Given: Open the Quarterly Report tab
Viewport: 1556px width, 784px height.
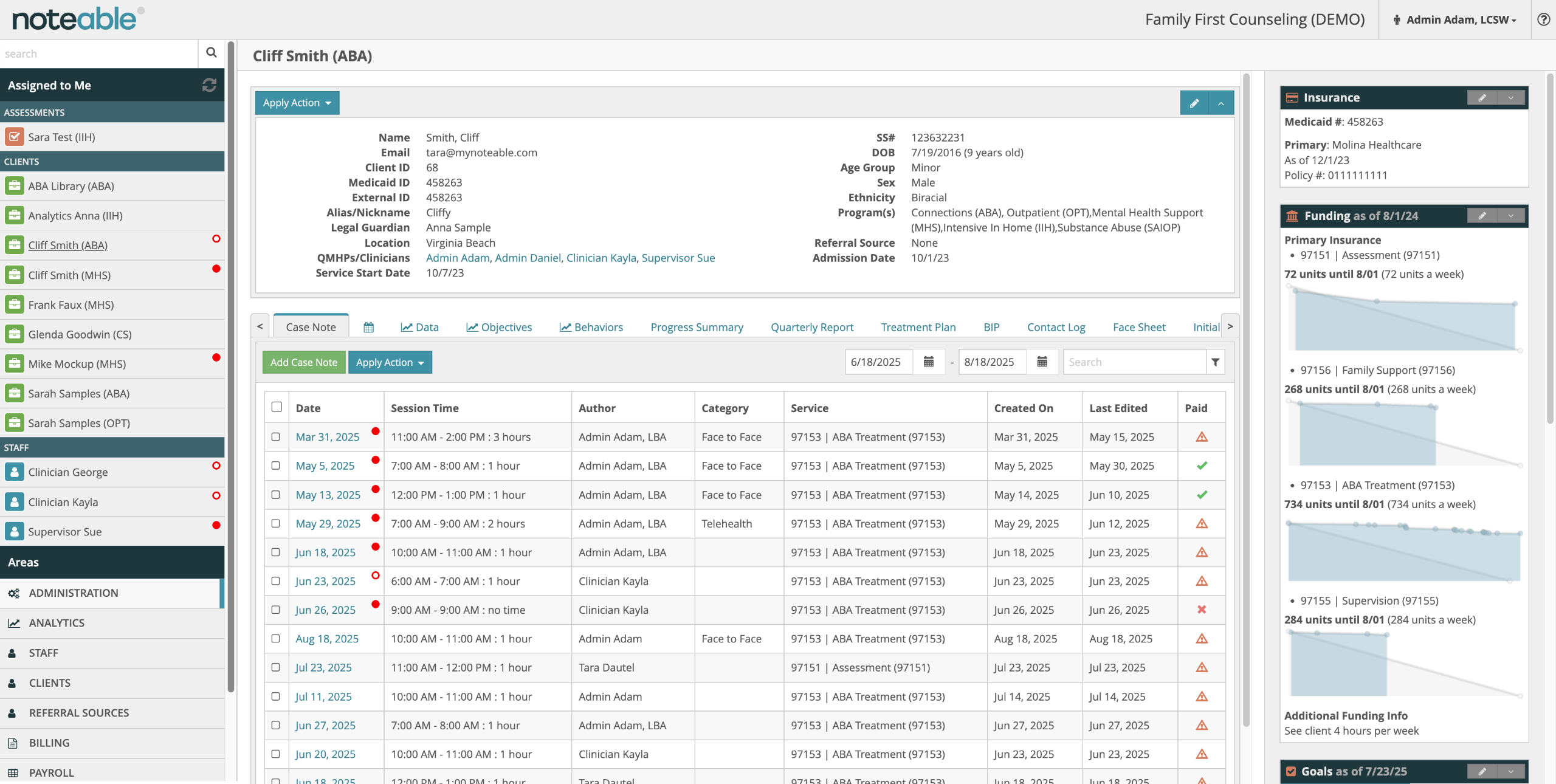Looking at the screenshot, I should pos(811,327).
